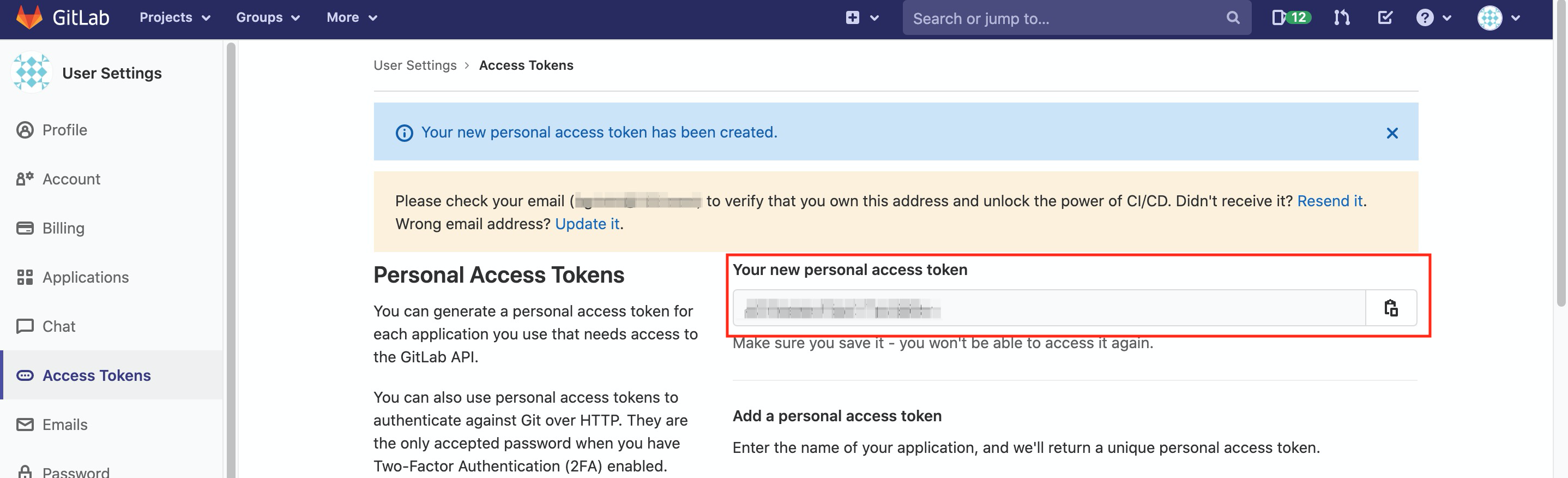Click the User Settings avatar icon

pos(32,73)
